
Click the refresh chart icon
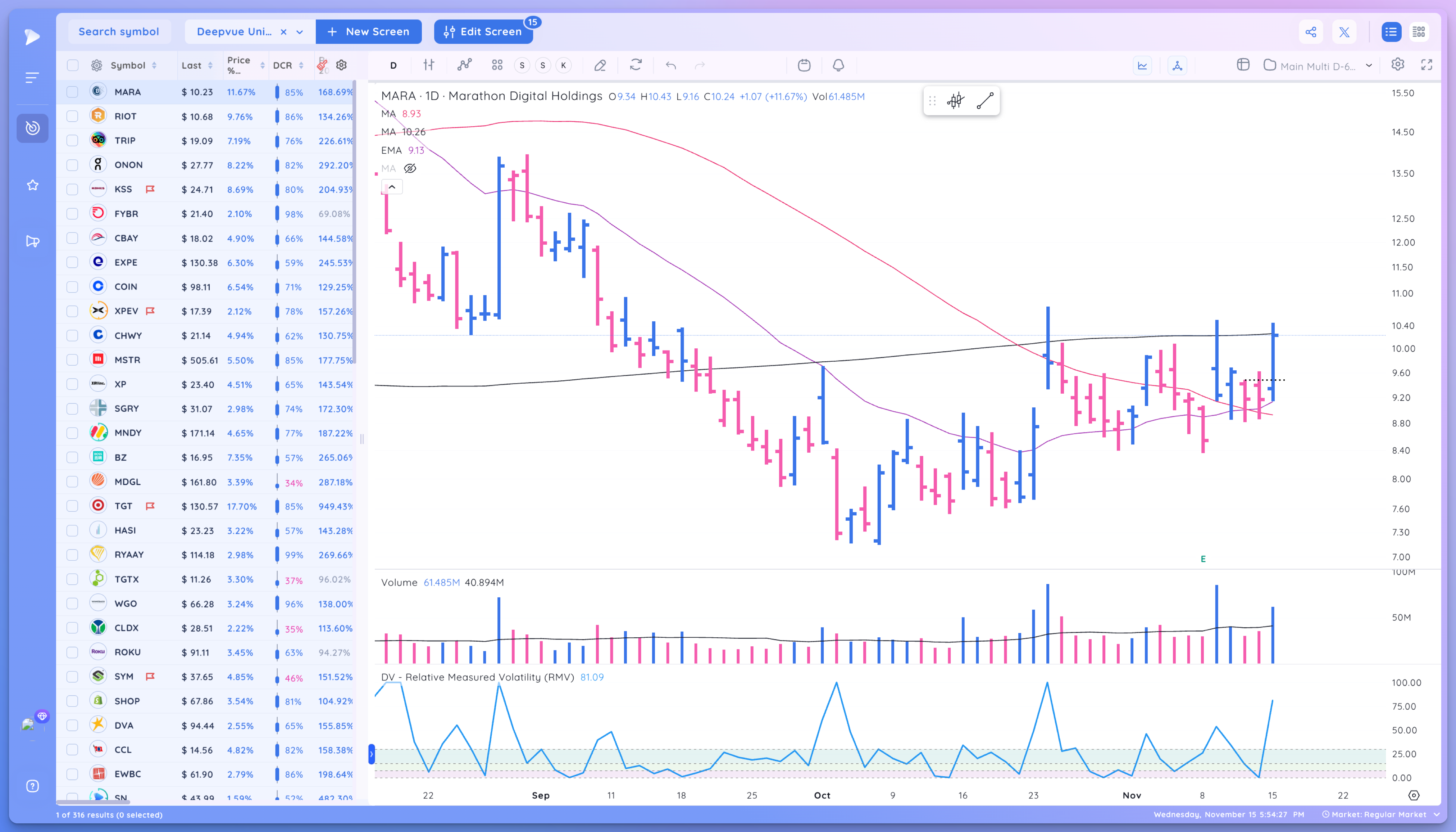636,64
